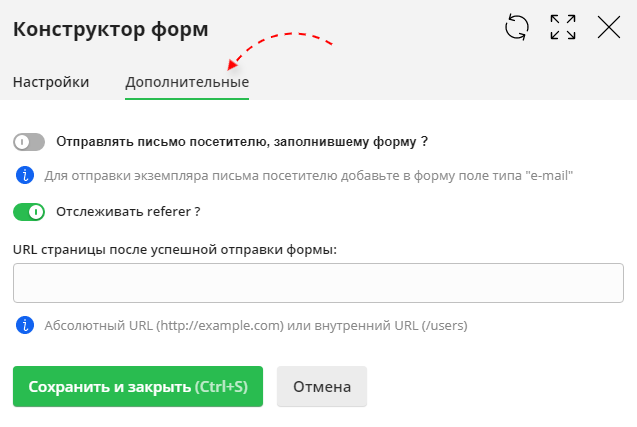Enable sending letter to visitor toggle
Image resolution: width=637 pixels, height=427 pixels.
coord(29,142)
